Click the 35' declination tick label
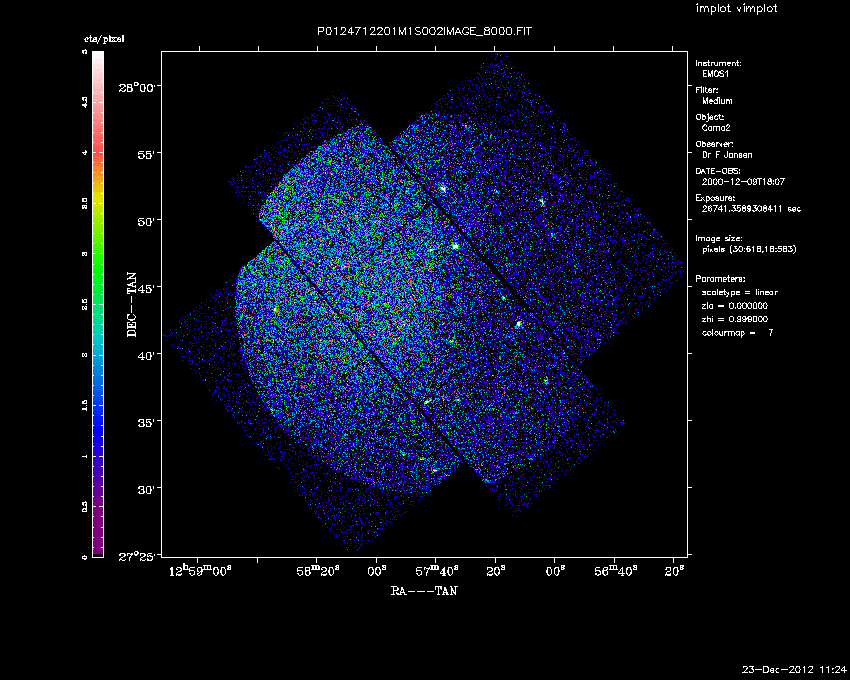Image resolution: width=850 pixels, height=680 pixels. [148, 422]
